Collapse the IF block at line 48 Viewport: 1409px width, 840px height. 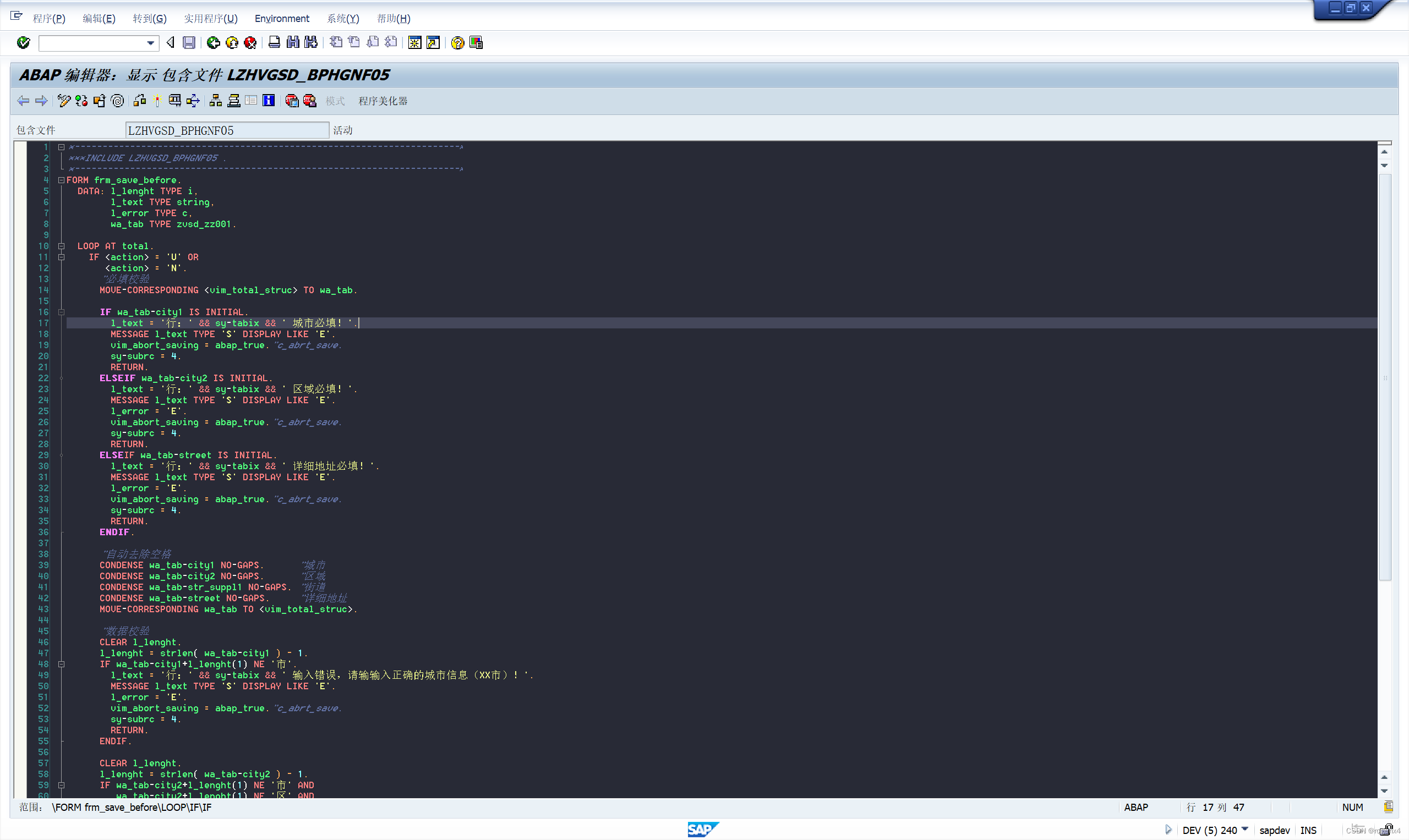coord(61,664)
